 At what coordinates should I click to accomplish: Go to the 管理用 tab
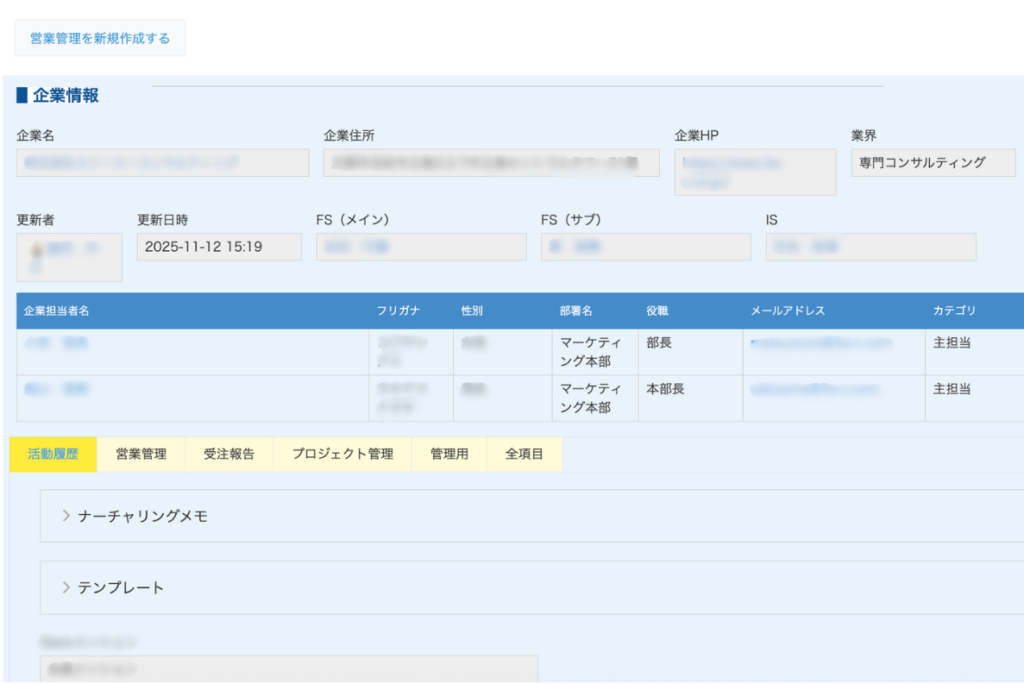(449, 454)
